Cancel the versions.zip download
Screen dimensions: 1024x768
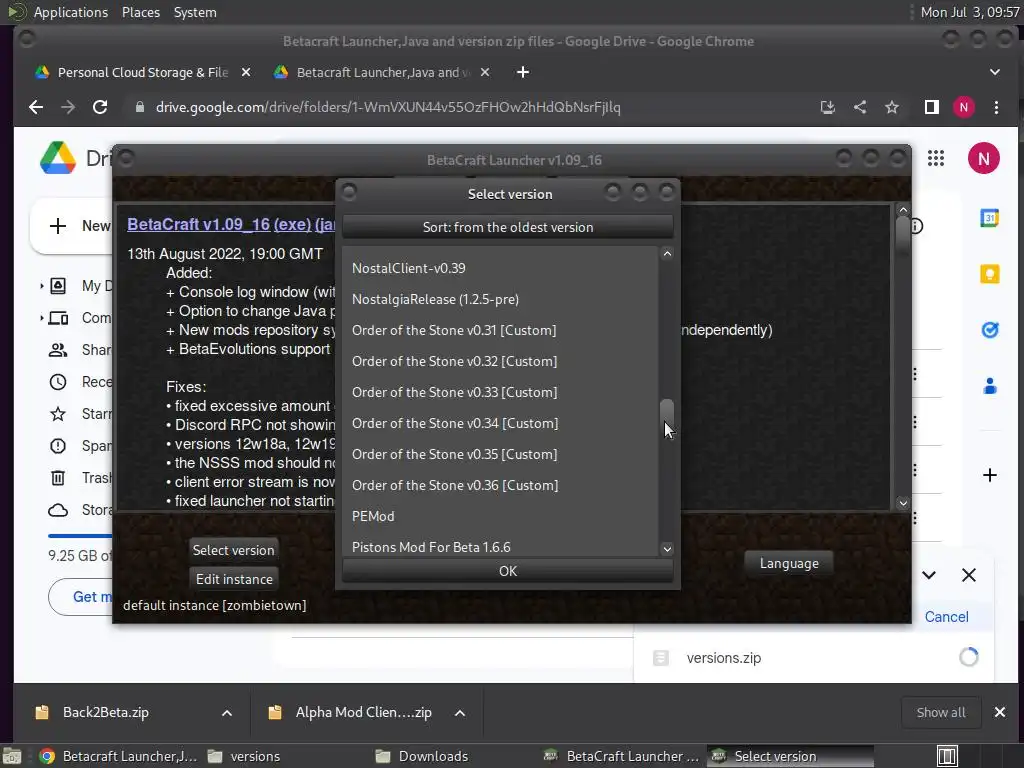[x=946, y=616]
